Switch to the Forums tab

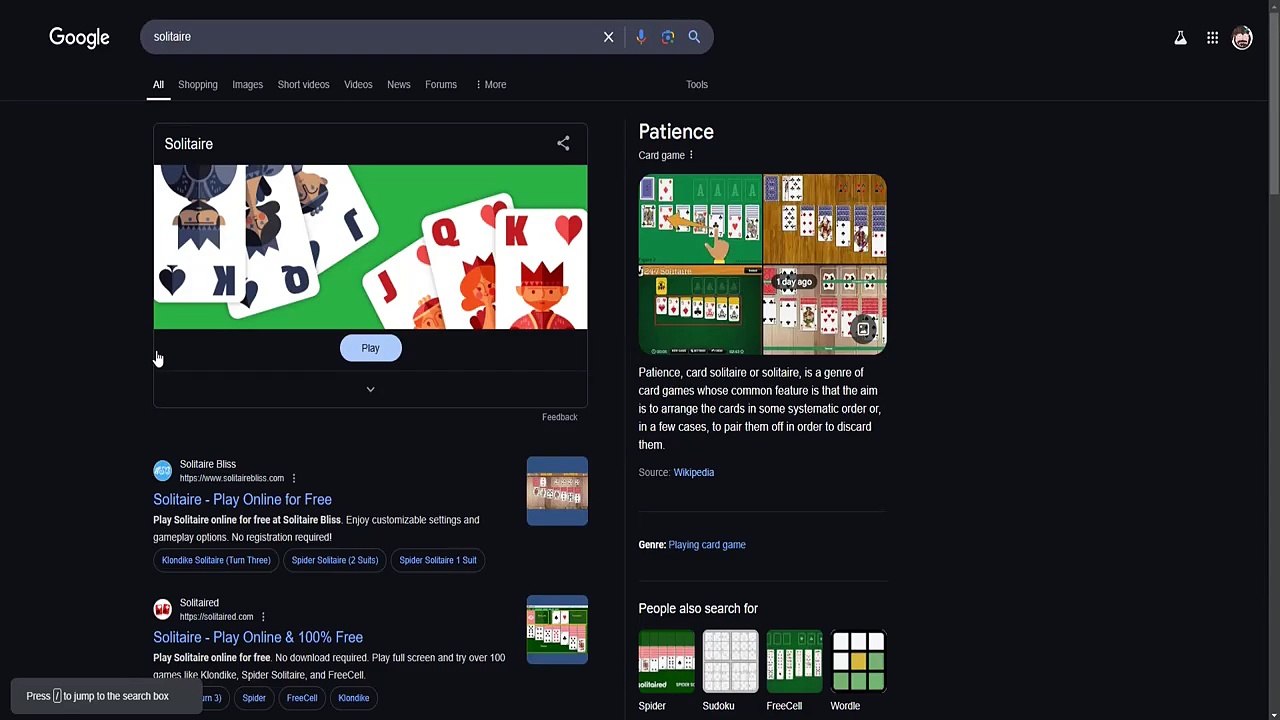coord(441,85)
